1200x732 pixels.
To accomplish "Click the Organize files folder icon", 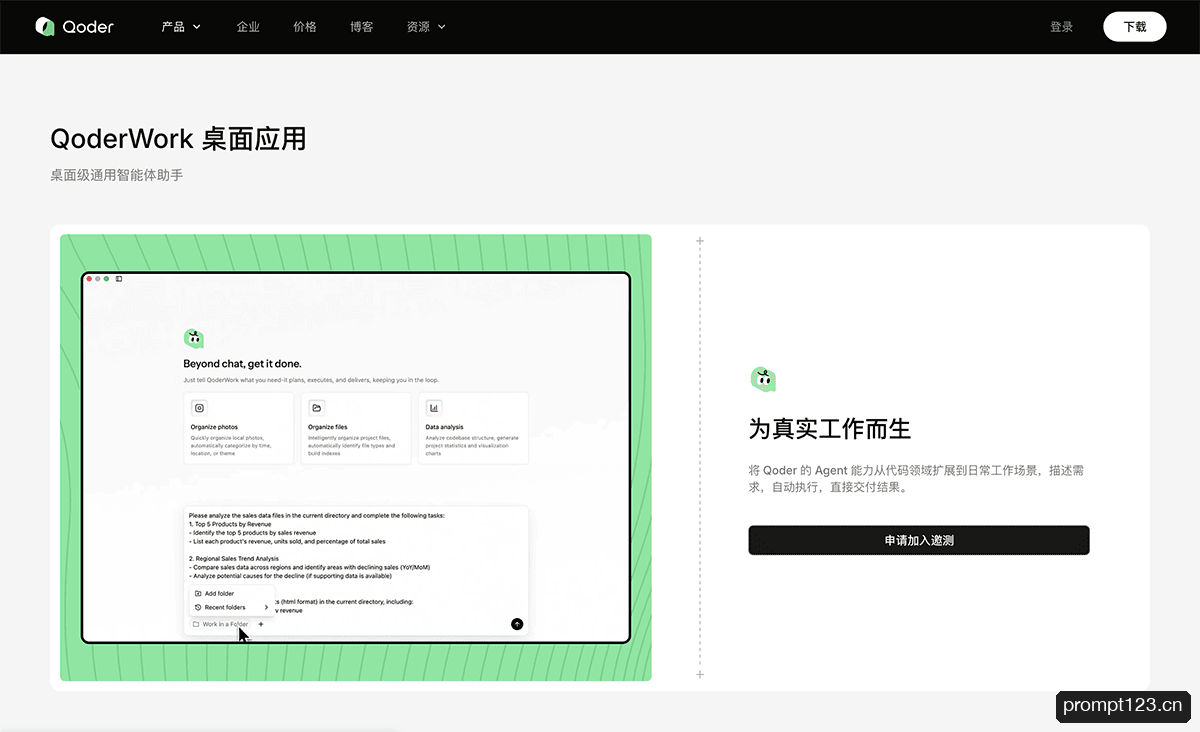I will pyautogui.click(x=316, y=408).
